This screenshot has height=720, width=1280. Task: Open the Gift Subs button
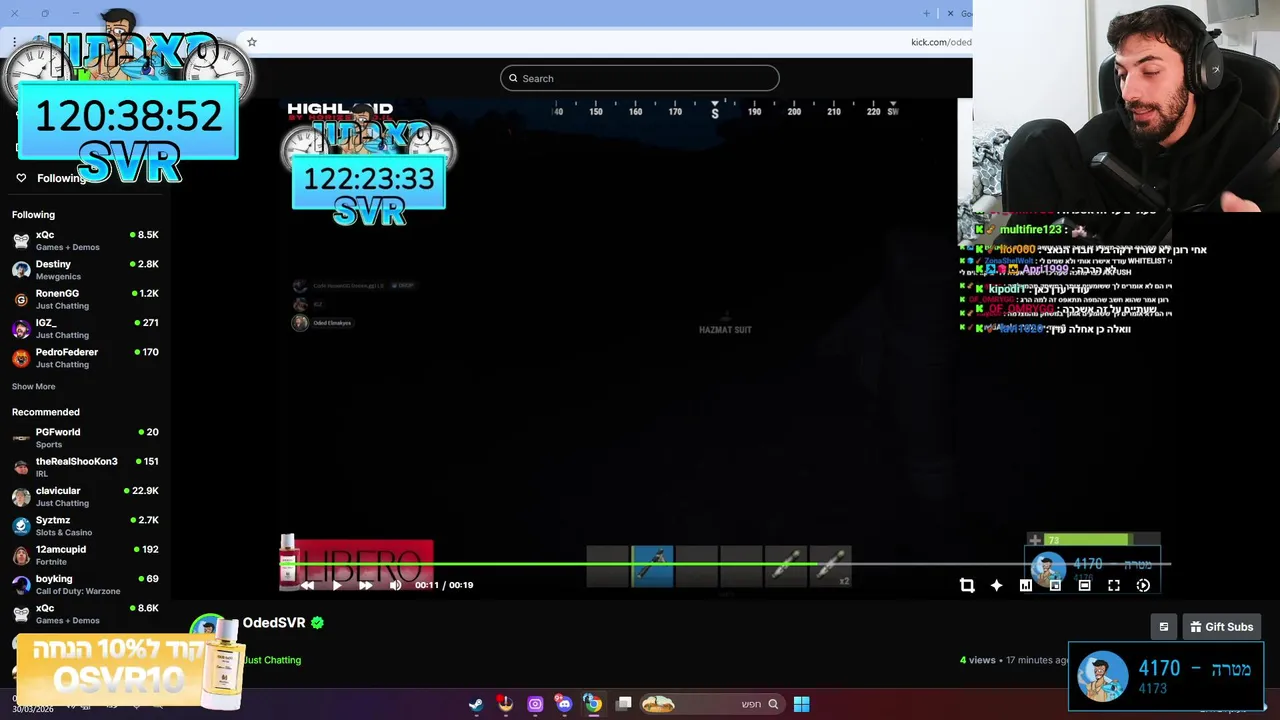click(x=1221, y=627)
